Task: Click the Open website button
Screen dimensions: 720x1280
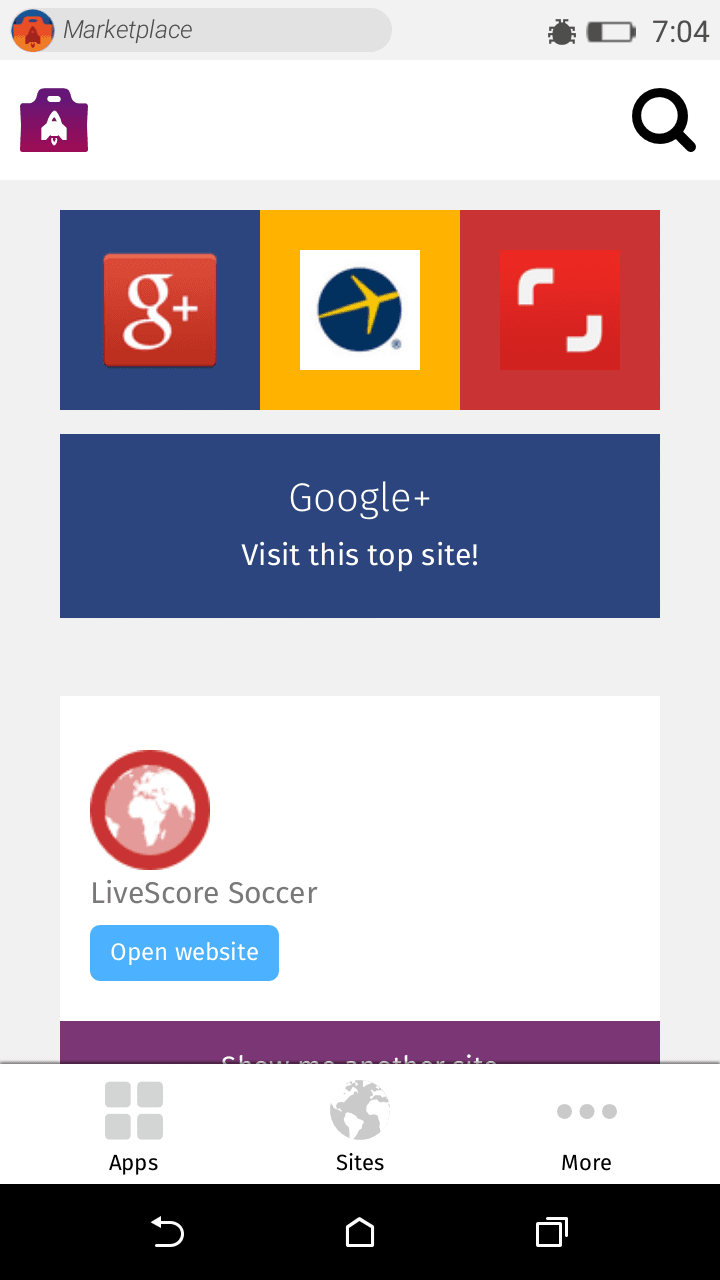Action: click(x=184, y=953)
